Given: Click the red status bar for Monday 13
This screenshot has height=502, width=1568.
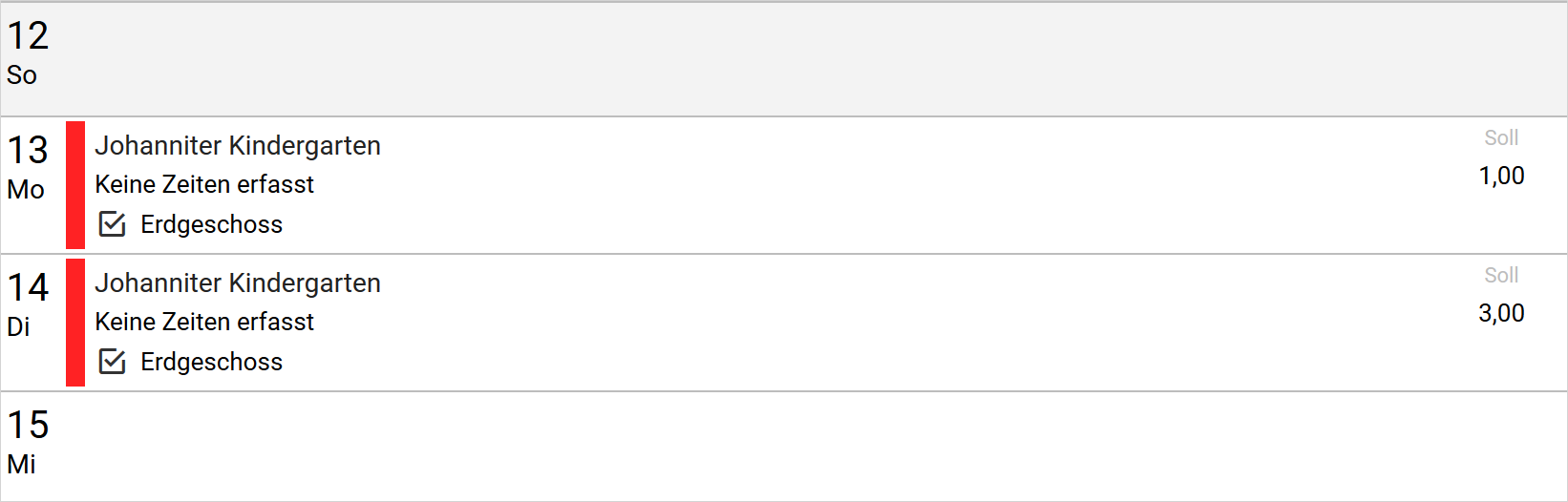Looking at the screenshot, I should pyautogui.click(x=75, y=185).
